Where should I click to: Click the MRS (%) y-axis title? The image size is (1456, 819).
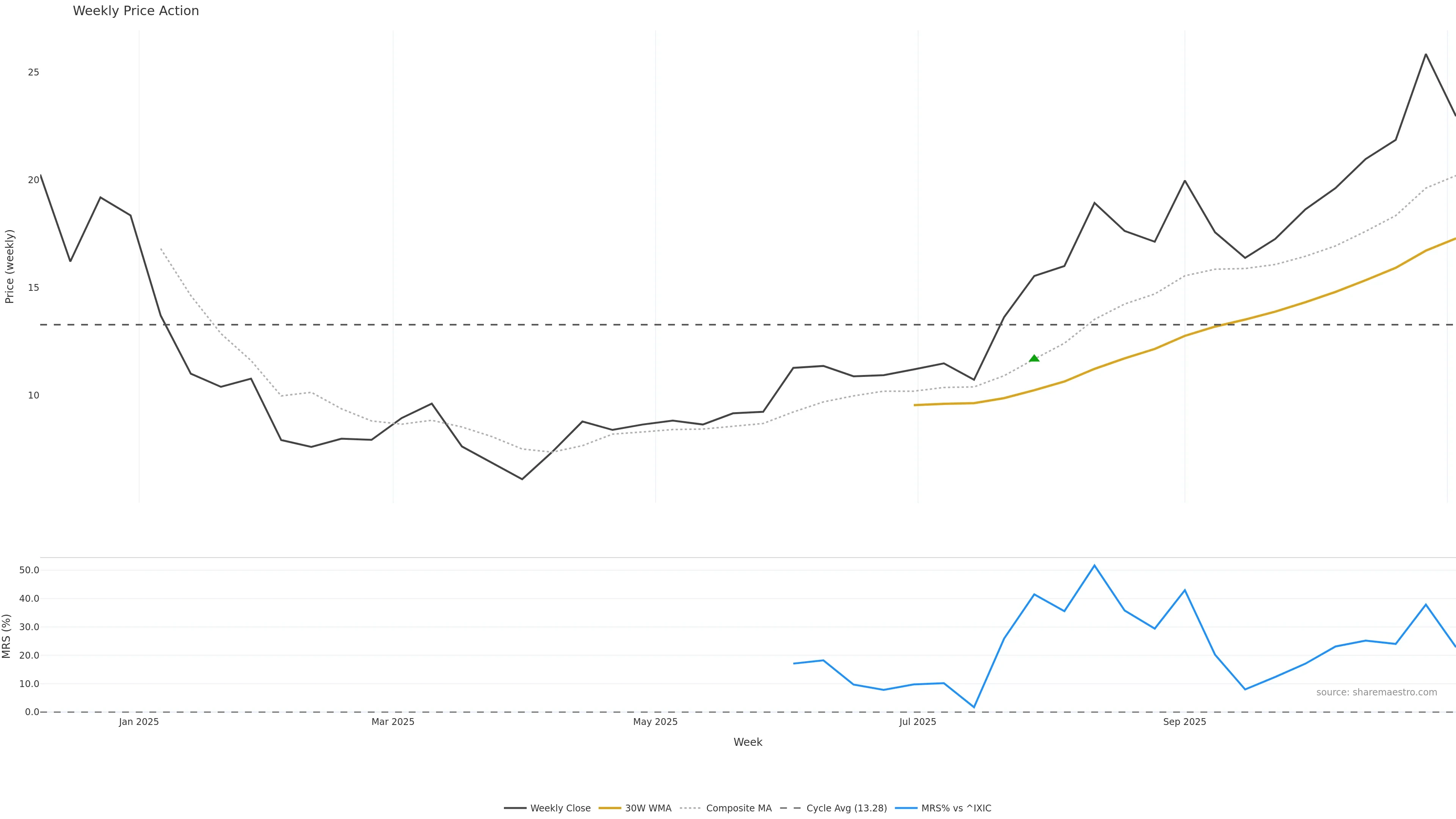[7, 636]
